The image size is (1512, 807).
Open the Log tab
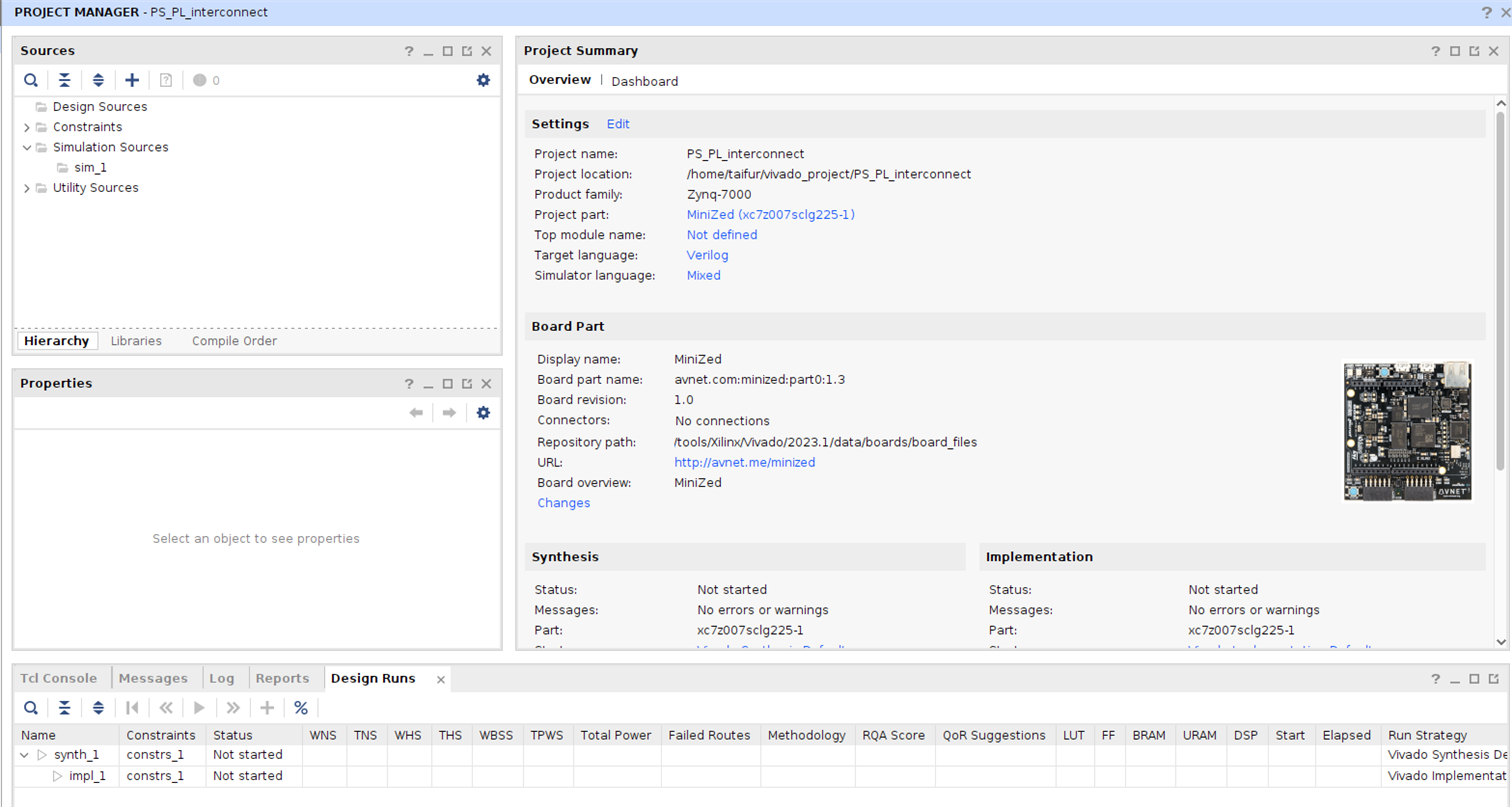coord(222,678)
